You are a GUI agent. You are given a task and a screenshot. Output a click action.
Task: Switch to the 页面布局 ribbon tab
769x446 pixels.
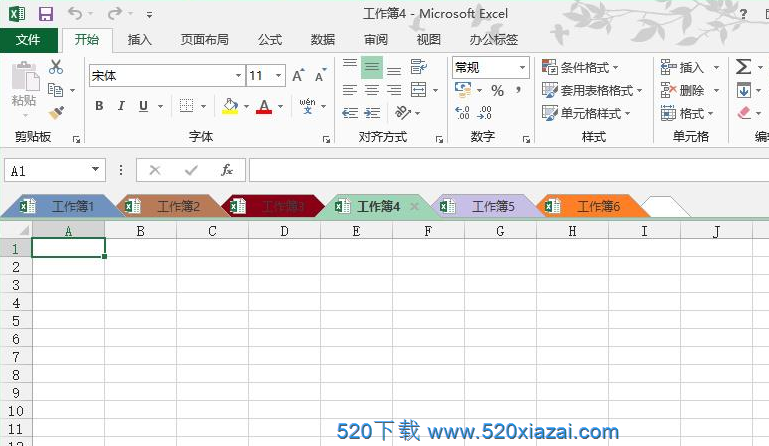click(205, 40)
